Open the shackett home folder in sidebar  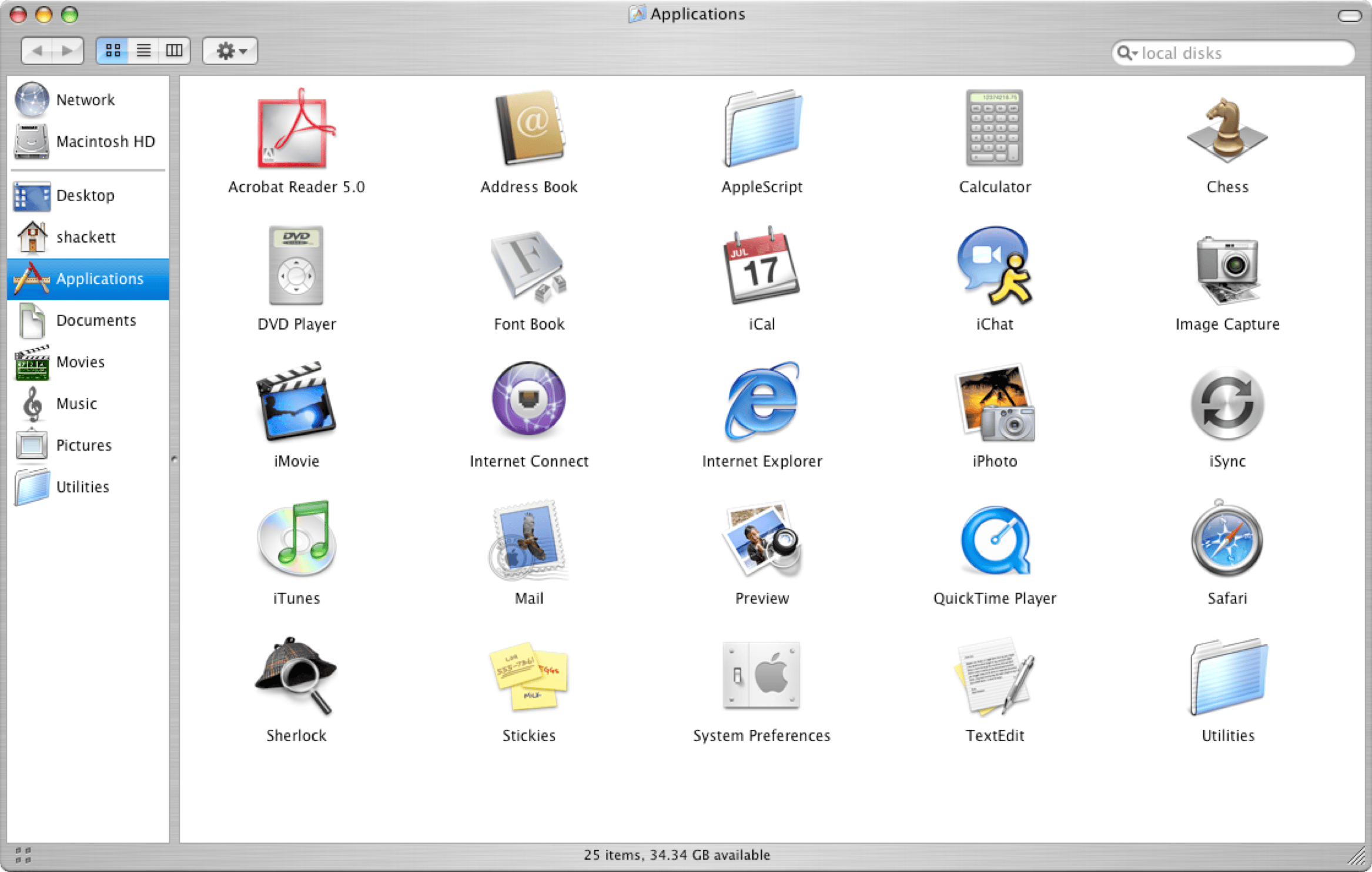point(88,237)
